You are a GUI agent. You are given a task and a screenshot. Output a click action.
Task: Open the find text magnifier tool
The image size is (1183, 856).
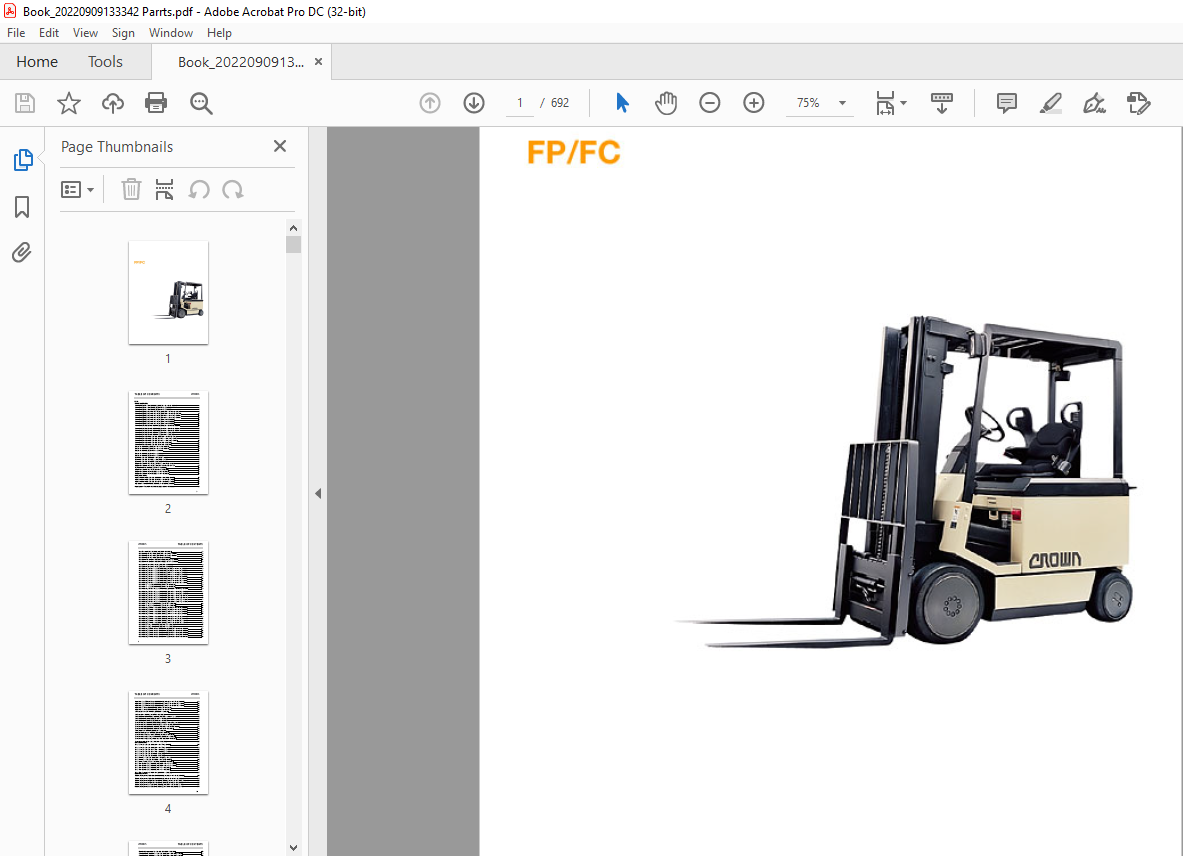tap(201, 103)
